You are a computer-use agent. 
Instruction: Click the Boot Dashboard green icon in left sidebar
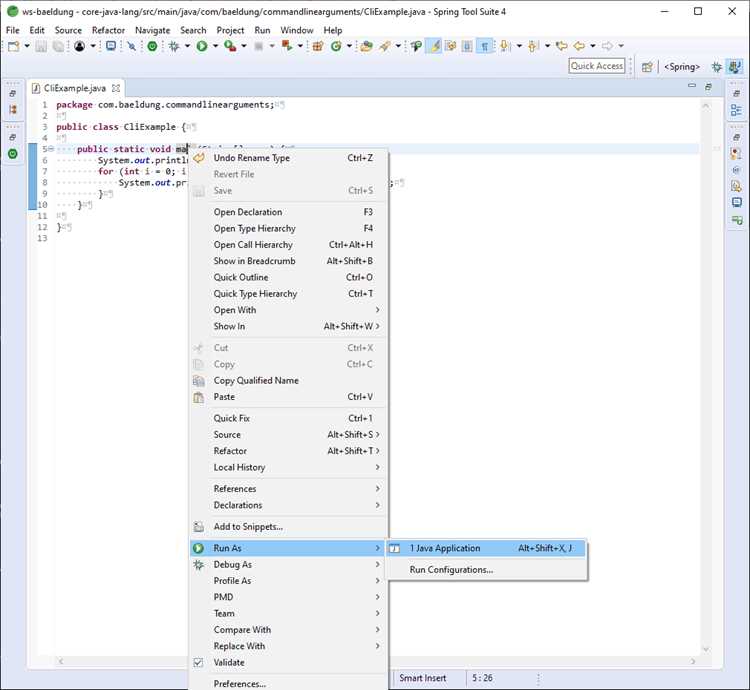(13, 153)
